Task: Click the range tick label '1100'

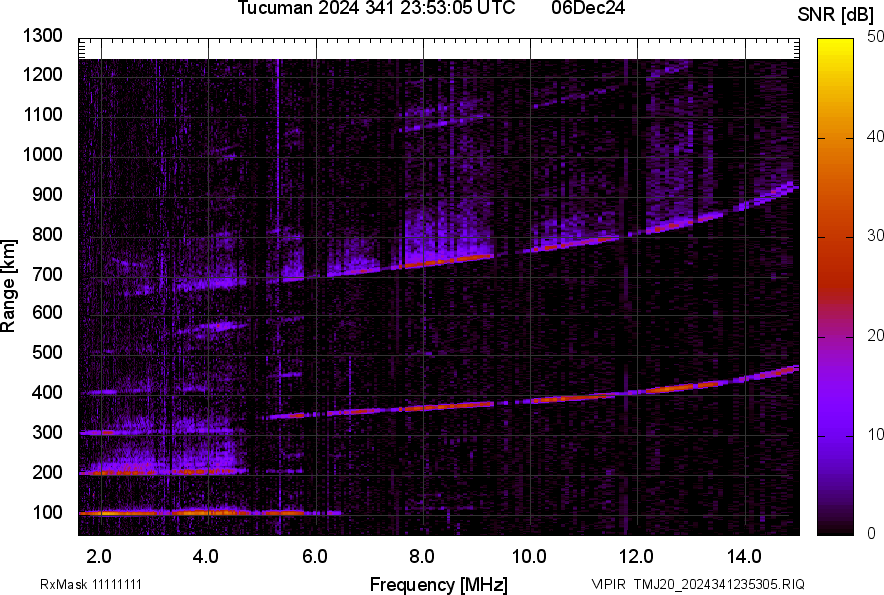Action: pos(42,114)
